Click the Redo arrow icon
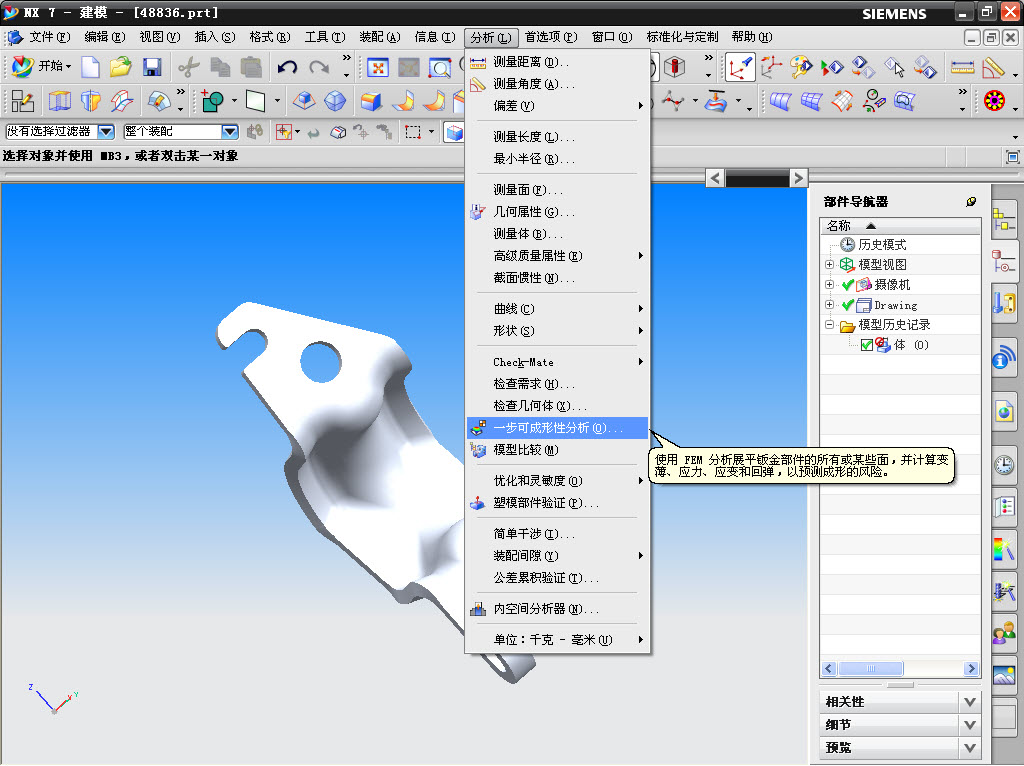Viewport: 1024px width, 766px height. [x=319, y=67]
